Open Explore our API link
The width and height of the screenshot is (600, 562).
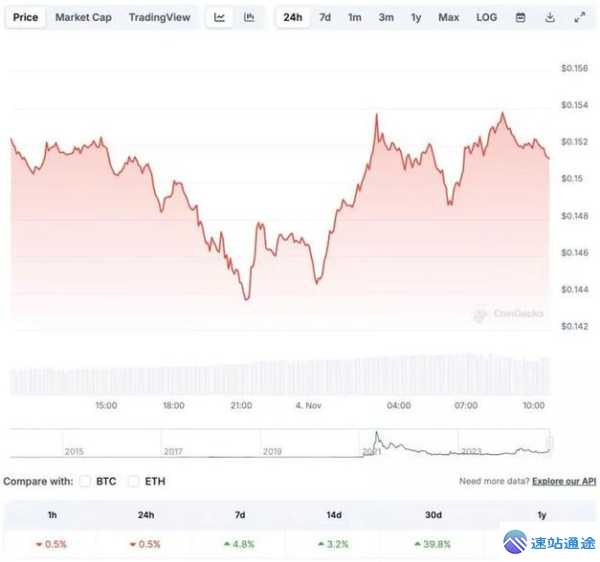[564, 482]
